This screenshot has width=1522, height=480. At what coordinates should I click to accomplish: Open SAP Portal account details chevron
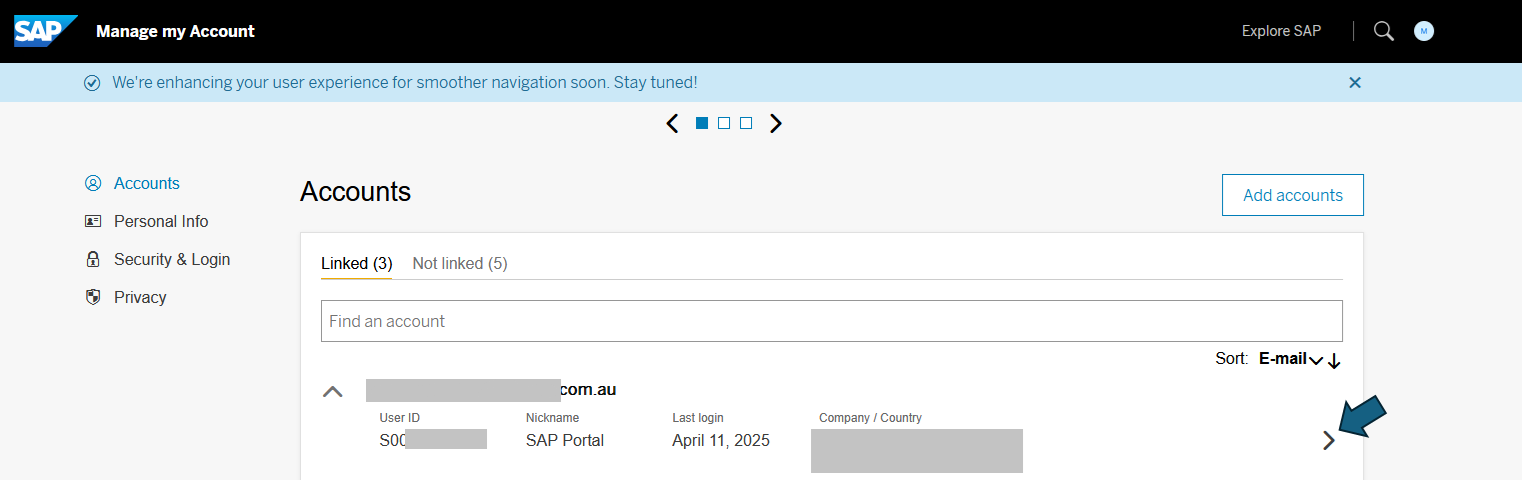pyautogui.click(x=1328, y=440)
